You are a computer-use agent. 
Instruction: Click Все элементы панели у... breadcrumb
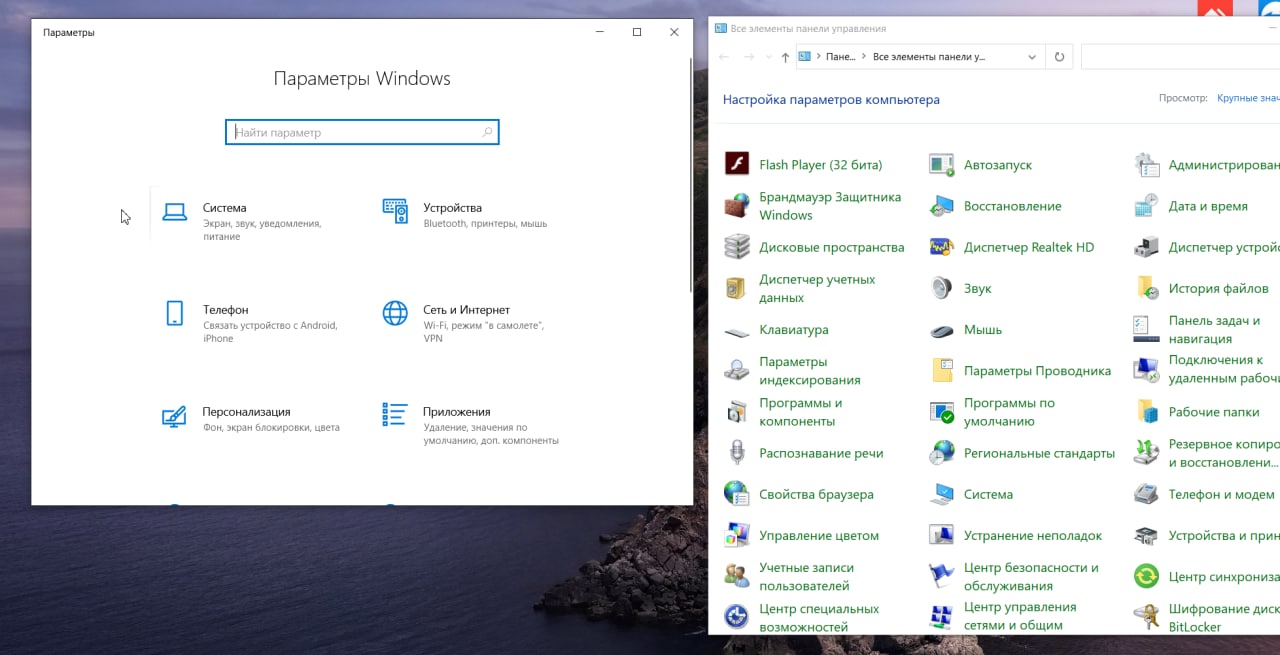click(929, 57)
